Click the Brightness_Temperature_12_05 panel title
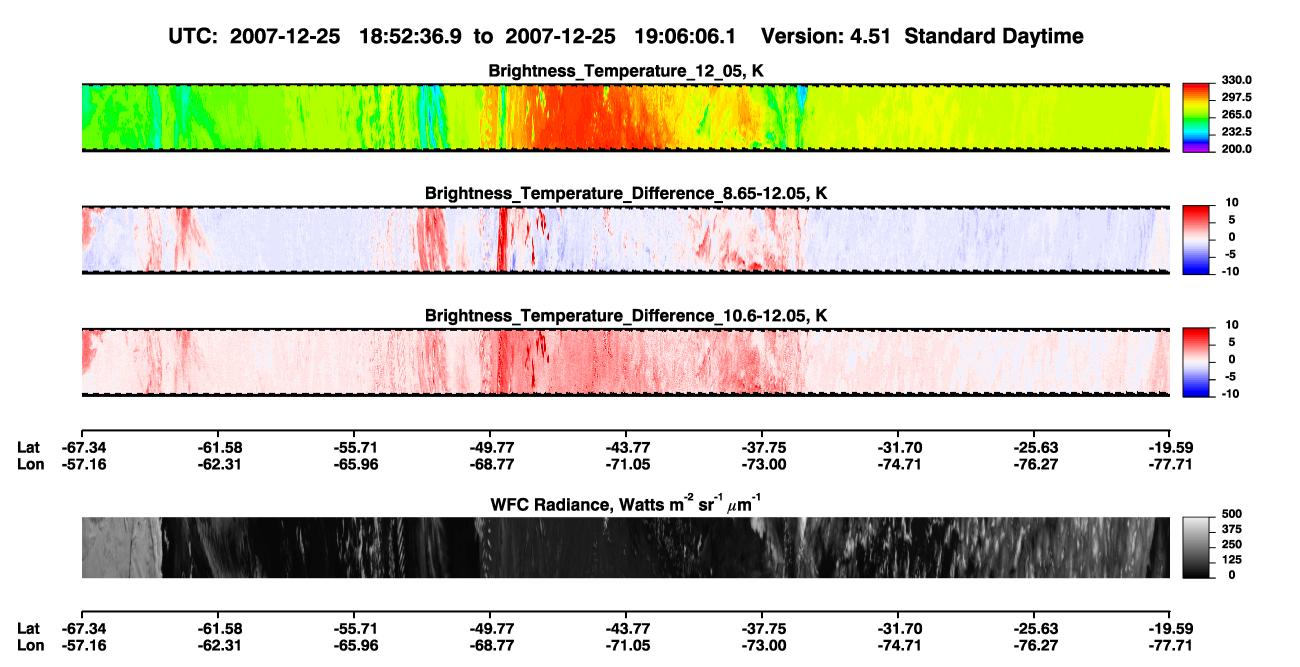Screen dimensions: 1300x667 [626, 71]
